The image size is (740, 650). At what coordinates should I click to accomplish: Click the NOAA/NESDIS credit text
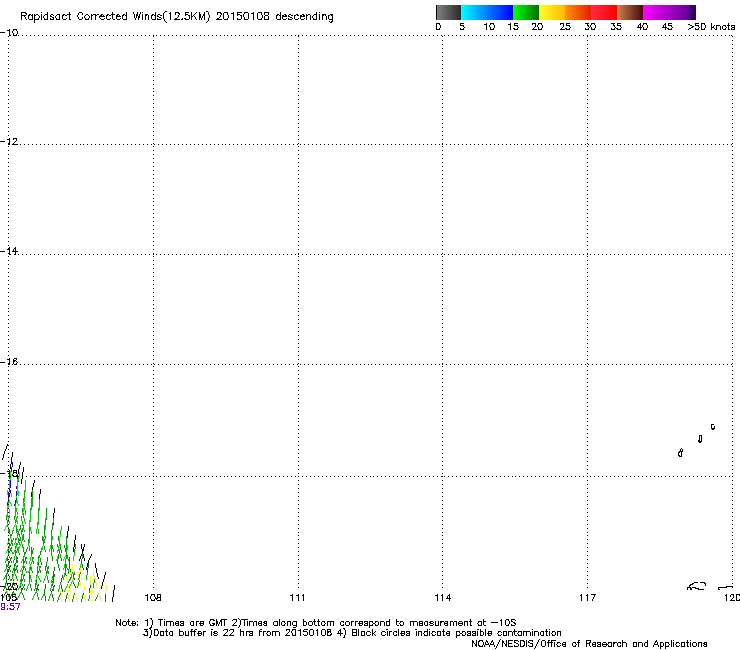click(x=589, y=644)
